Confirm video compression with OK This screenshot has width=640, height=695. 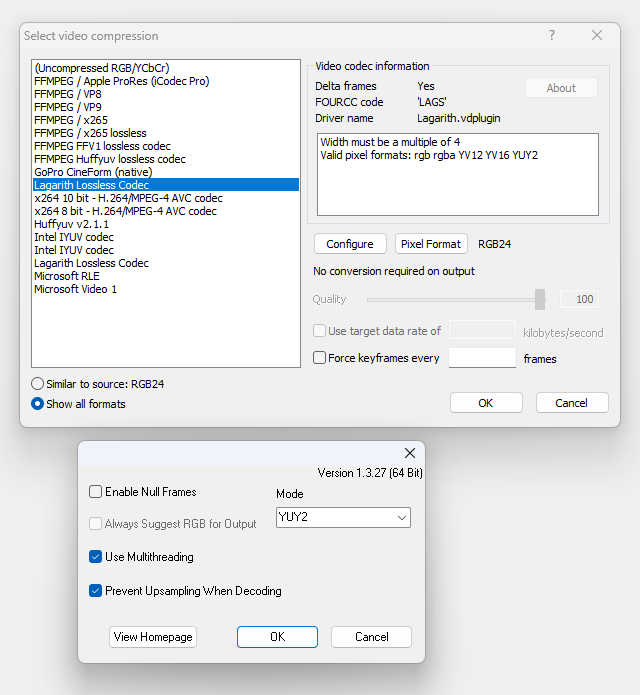pos(486,403)
